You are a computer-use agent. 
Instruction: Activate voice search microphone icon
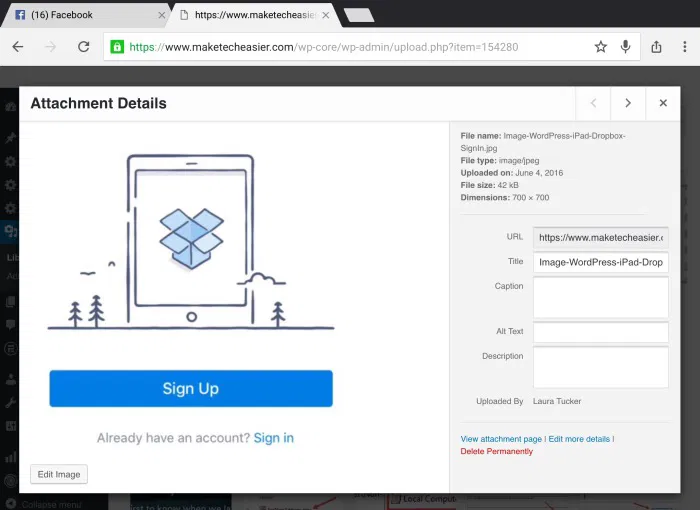click(626, 47)
